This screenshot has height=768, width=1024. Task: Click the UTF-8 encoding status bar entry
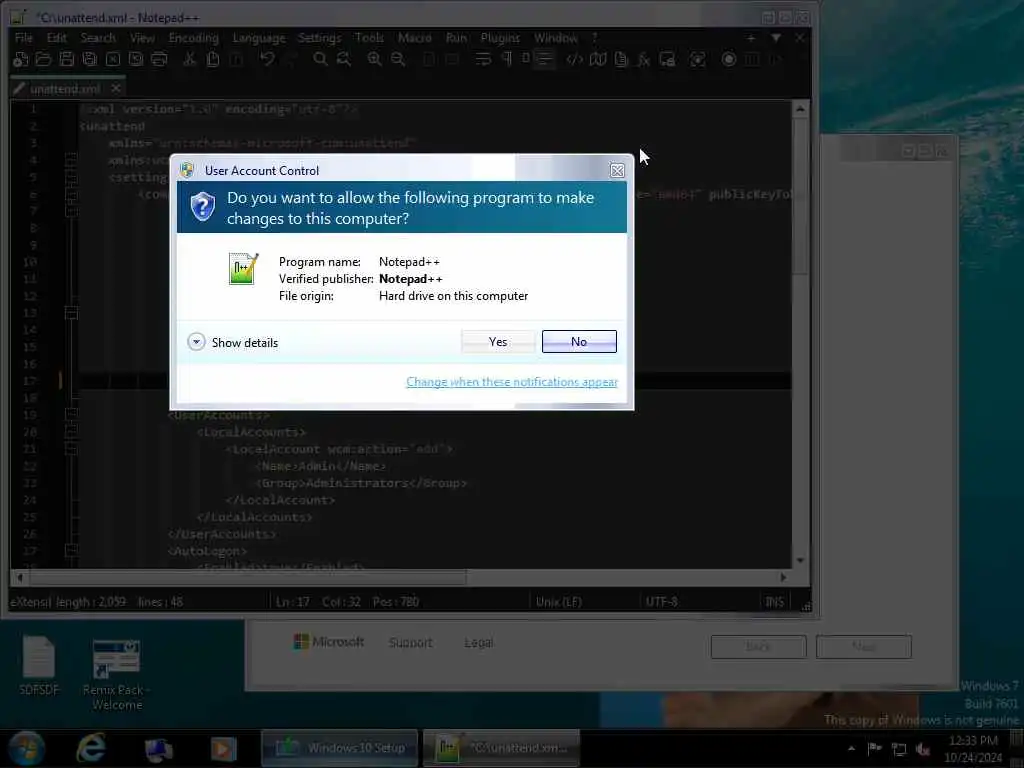click(661, 601)
